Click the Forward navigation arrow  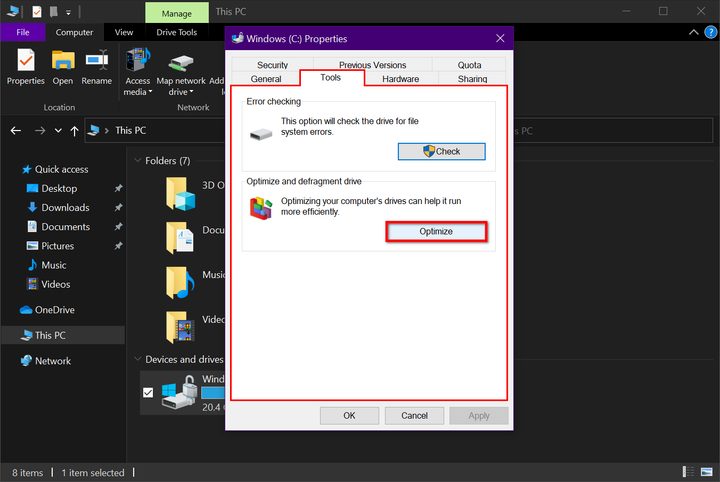pos(40,131)
